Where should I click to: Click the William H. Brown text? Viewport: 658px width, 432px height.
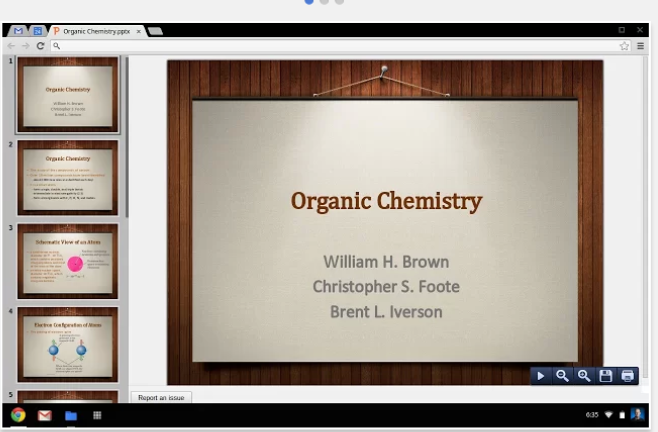pos(386,262)
